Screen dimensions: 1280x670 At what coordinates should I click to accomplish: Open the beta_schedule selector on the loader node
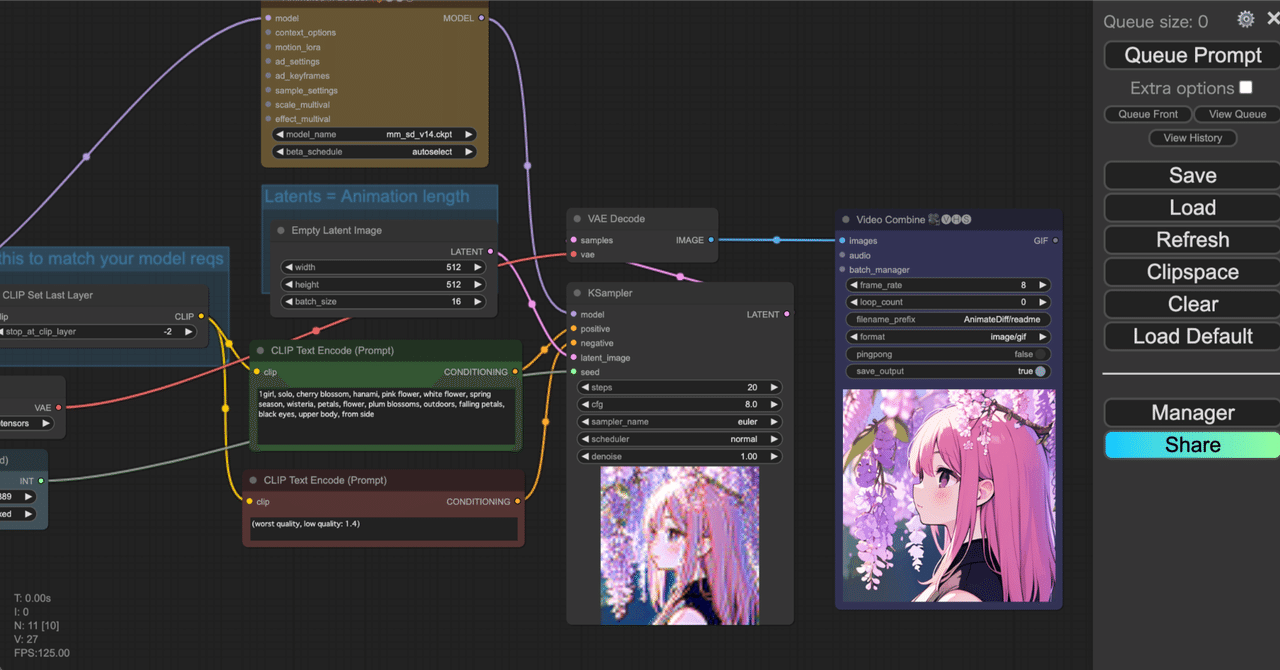click(x=373, y=151)
